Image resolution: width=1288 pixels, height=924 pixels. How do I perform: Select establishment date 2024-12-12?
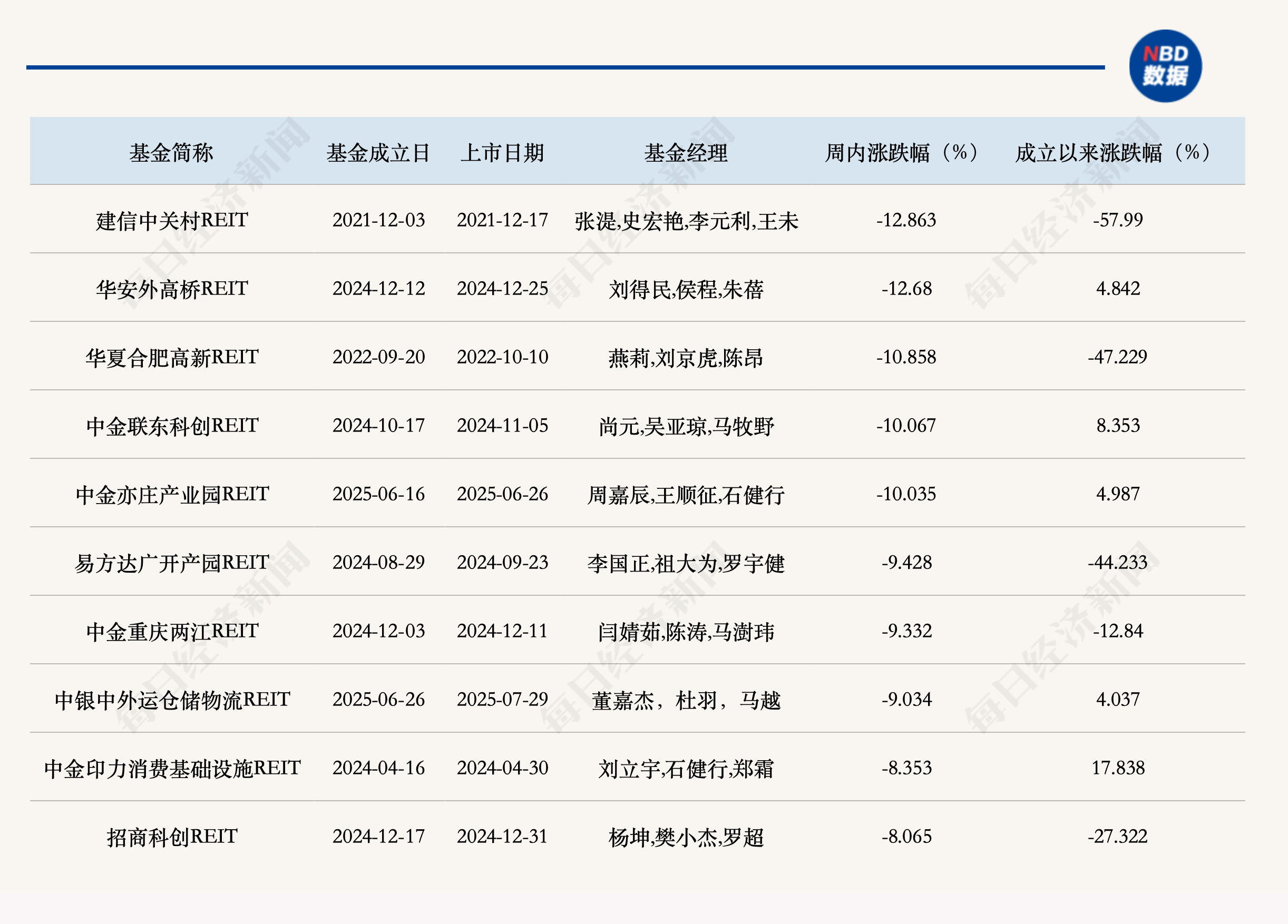click(379, 289)
